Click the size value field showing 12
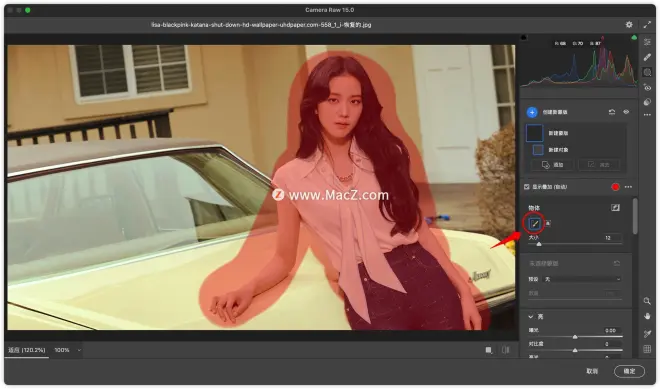The image size is (660, 389). 612,238
